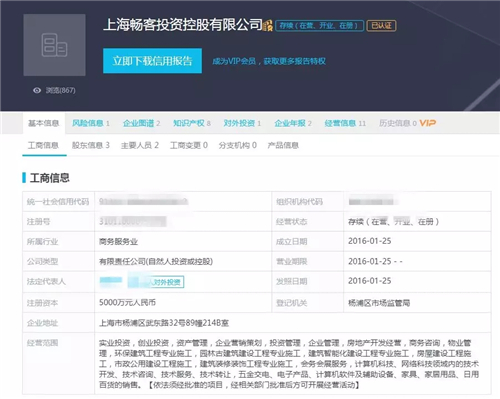Open the 产品信息 sub-tab
This screenshot has width=500, height=399.
283,145
